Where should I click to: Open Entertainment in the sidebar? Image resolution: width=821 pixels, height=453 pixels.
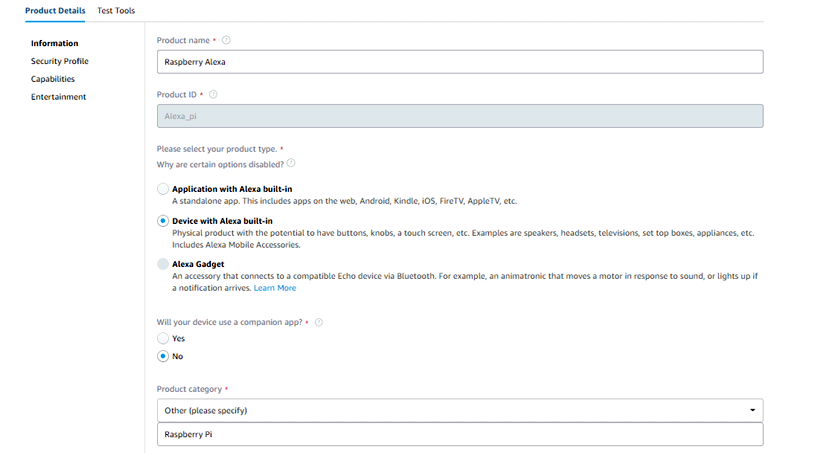(x=58, y=97)
